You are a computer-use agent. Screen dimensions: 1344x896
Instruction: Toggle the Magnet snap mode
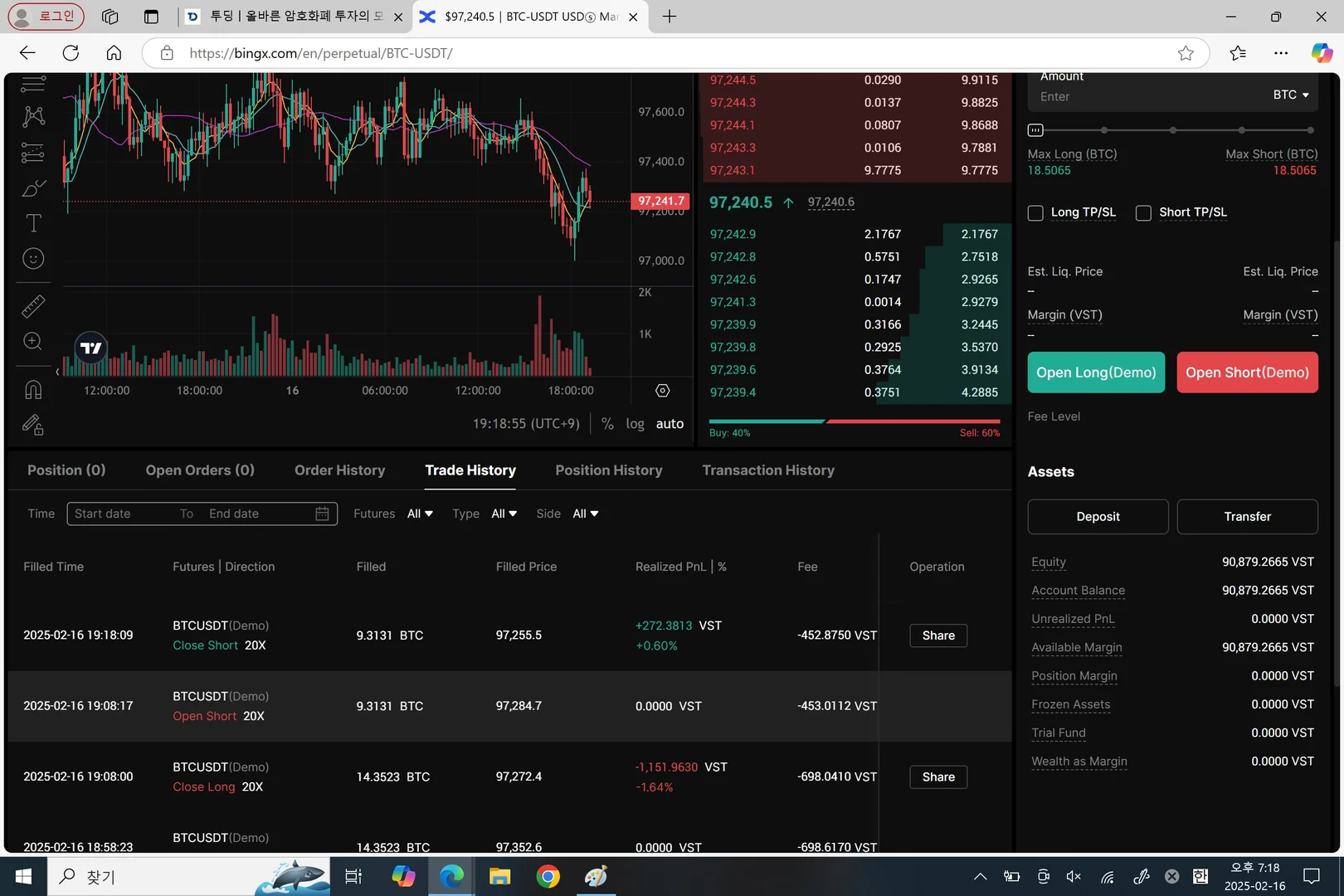[33, 389]
